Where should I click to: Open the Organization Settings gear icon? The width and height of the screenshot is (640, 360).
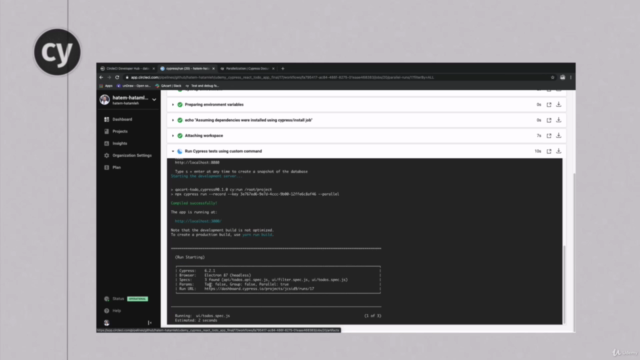(107, 156)
